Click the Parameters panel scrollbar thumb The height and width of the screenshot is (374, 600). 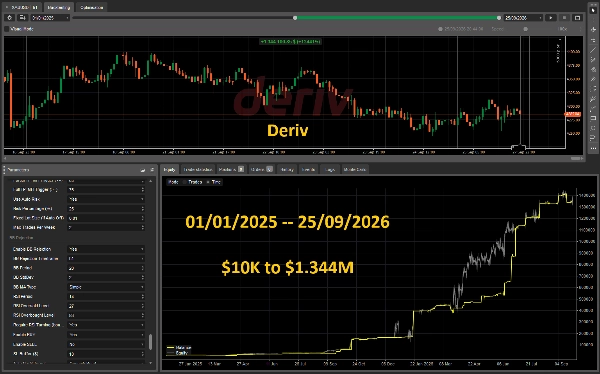tap(150, 341)
